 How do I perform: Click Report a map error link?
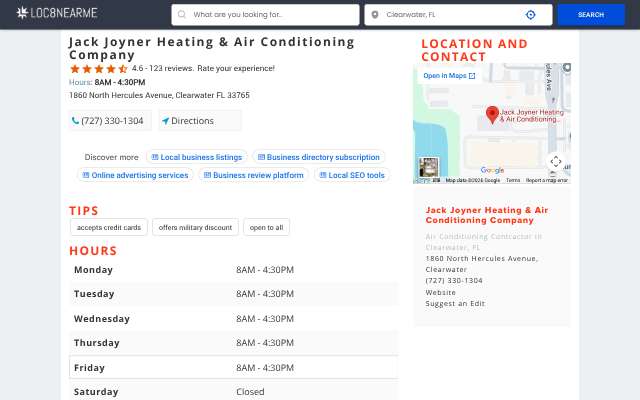click(x=547, y=180)
